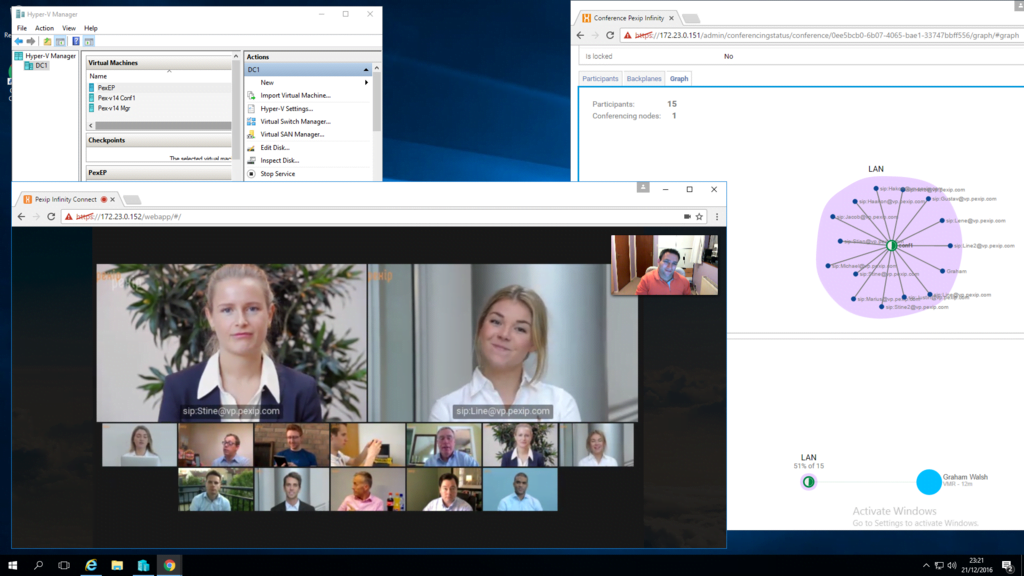This screenshot has height=576, width=1024.
Task: Switch to the Backplanes tab
Action: coord(644,78)
